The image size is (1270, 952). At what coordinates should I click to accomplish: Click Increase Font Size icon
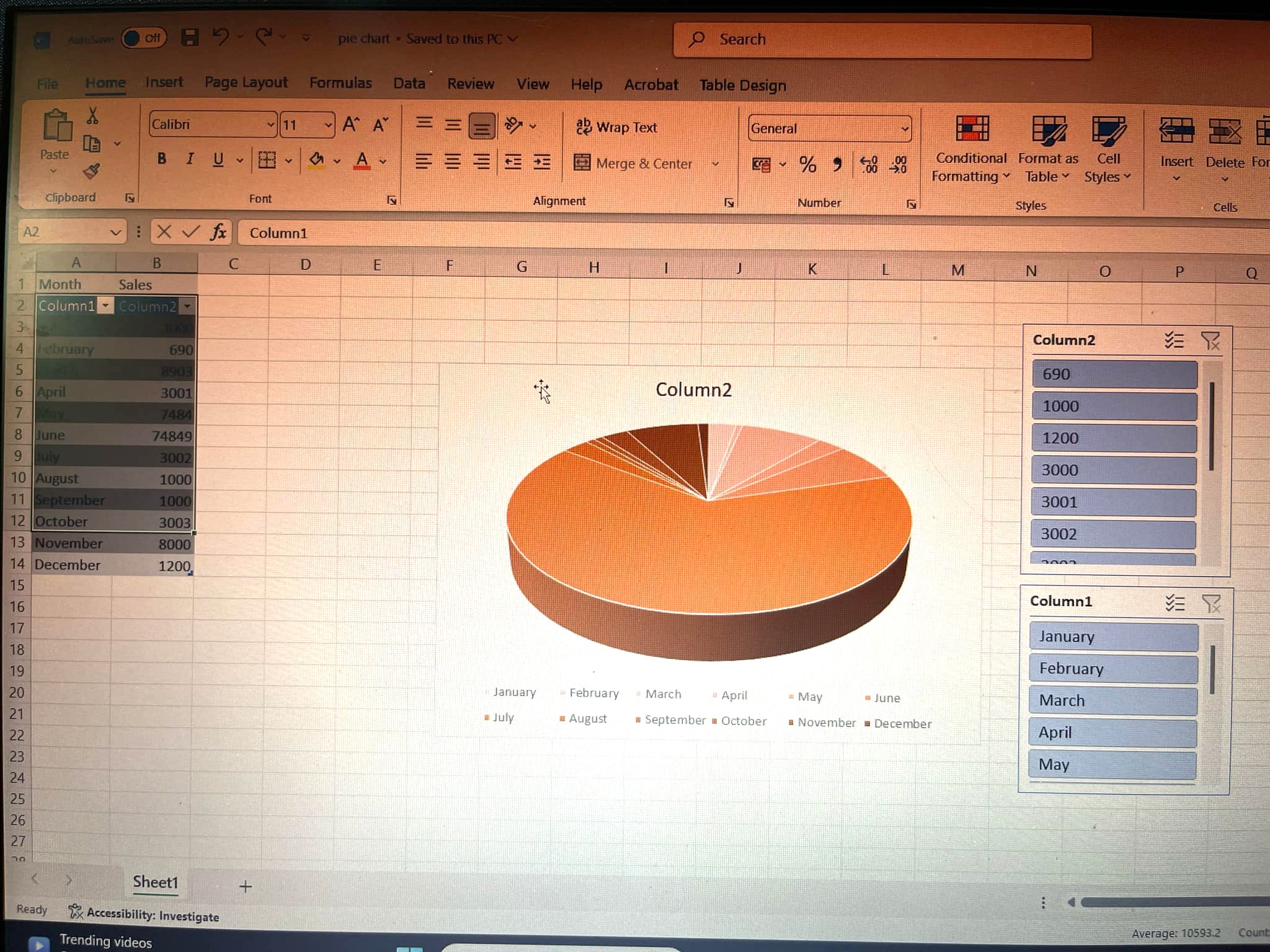pos(351,125)
